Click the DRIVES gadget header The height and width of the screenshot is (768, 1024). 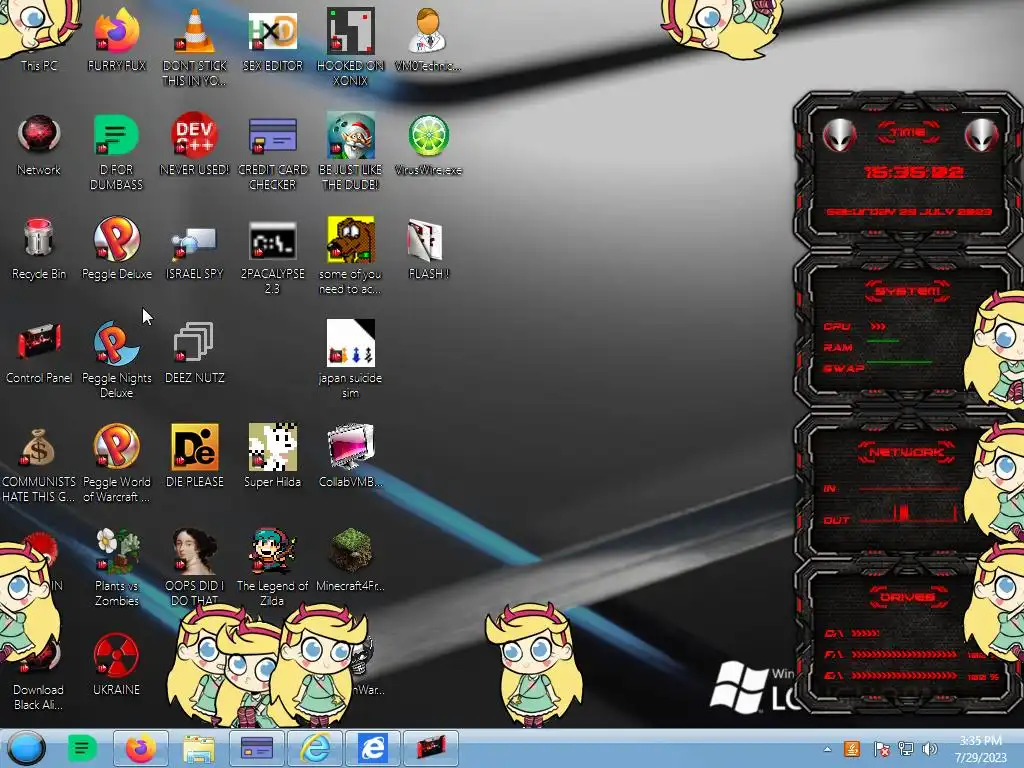906,596
